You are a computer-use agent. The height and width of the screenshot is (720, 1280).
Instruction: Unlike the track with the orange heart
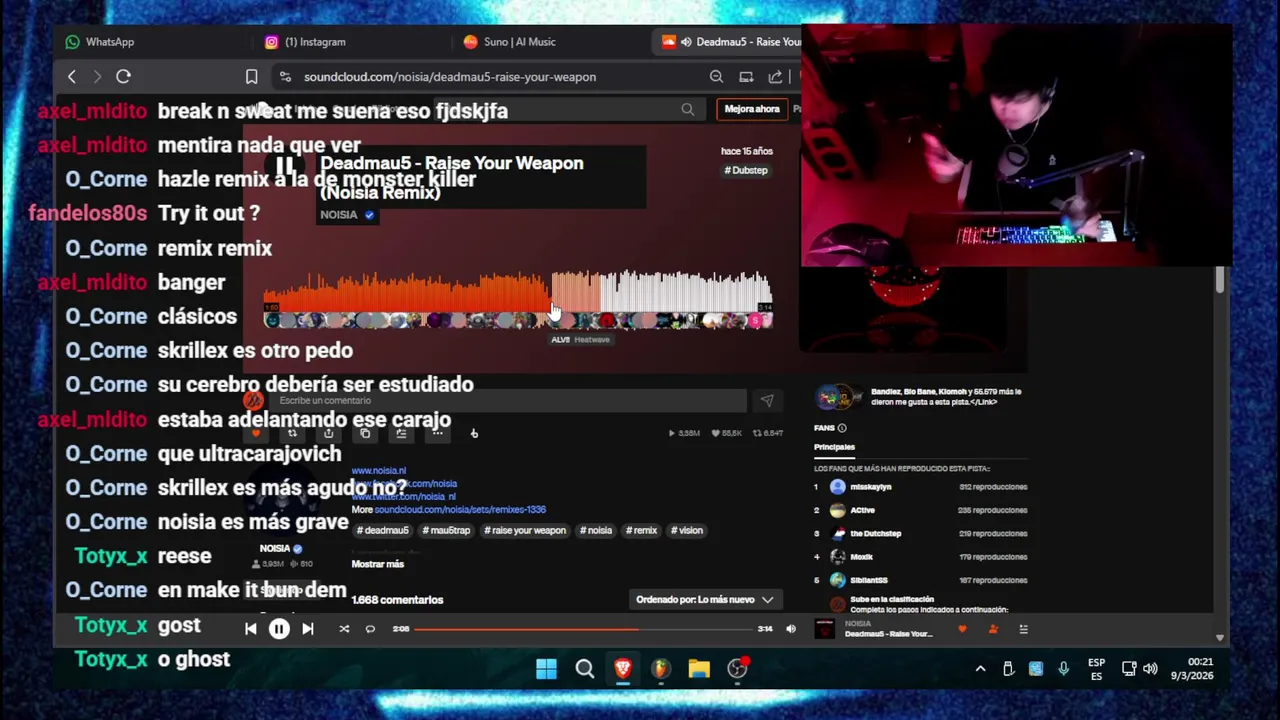[x=256, y=433]
